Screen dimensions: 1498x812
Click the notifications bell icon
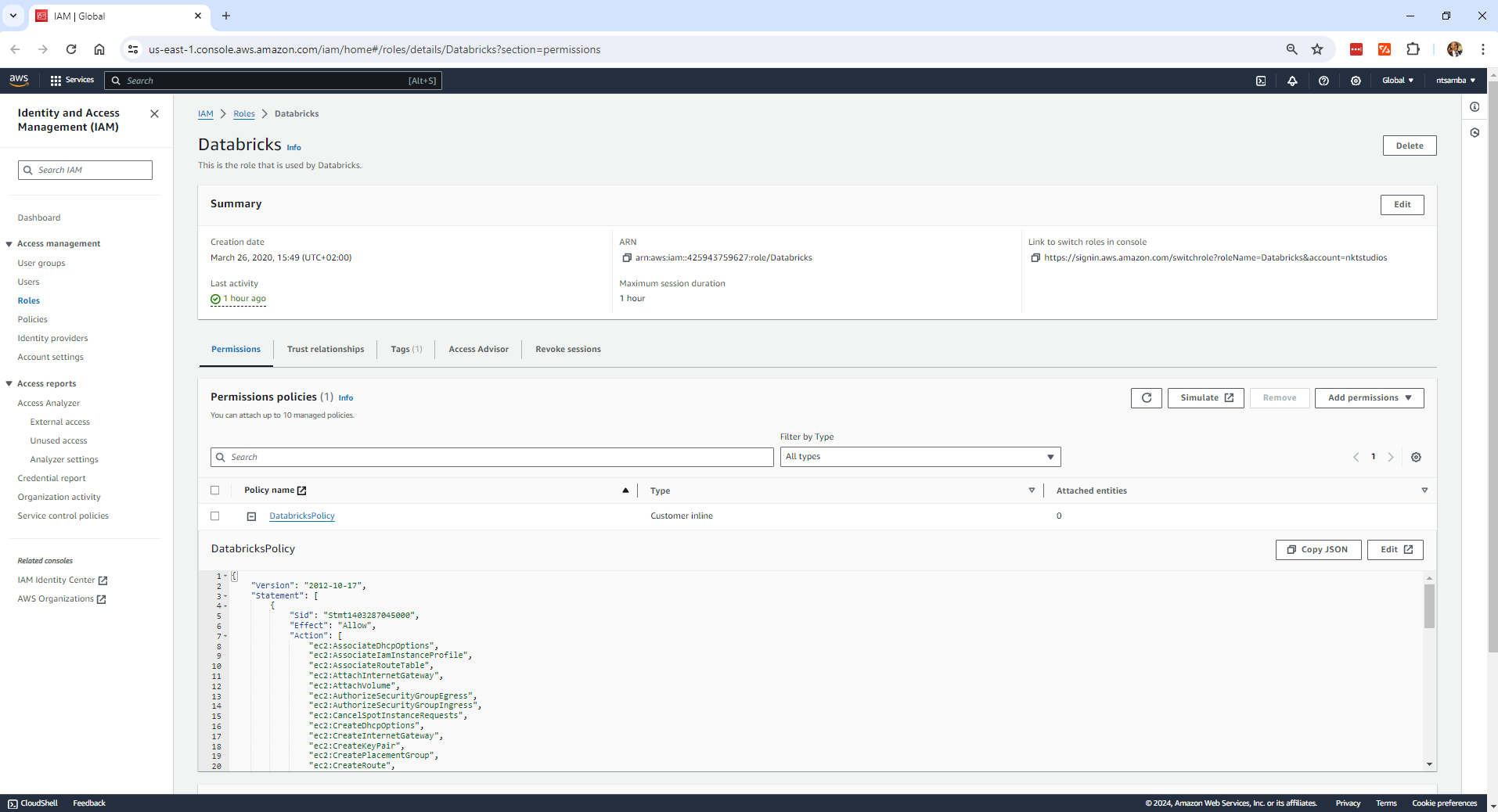[x=1292, y=81]
